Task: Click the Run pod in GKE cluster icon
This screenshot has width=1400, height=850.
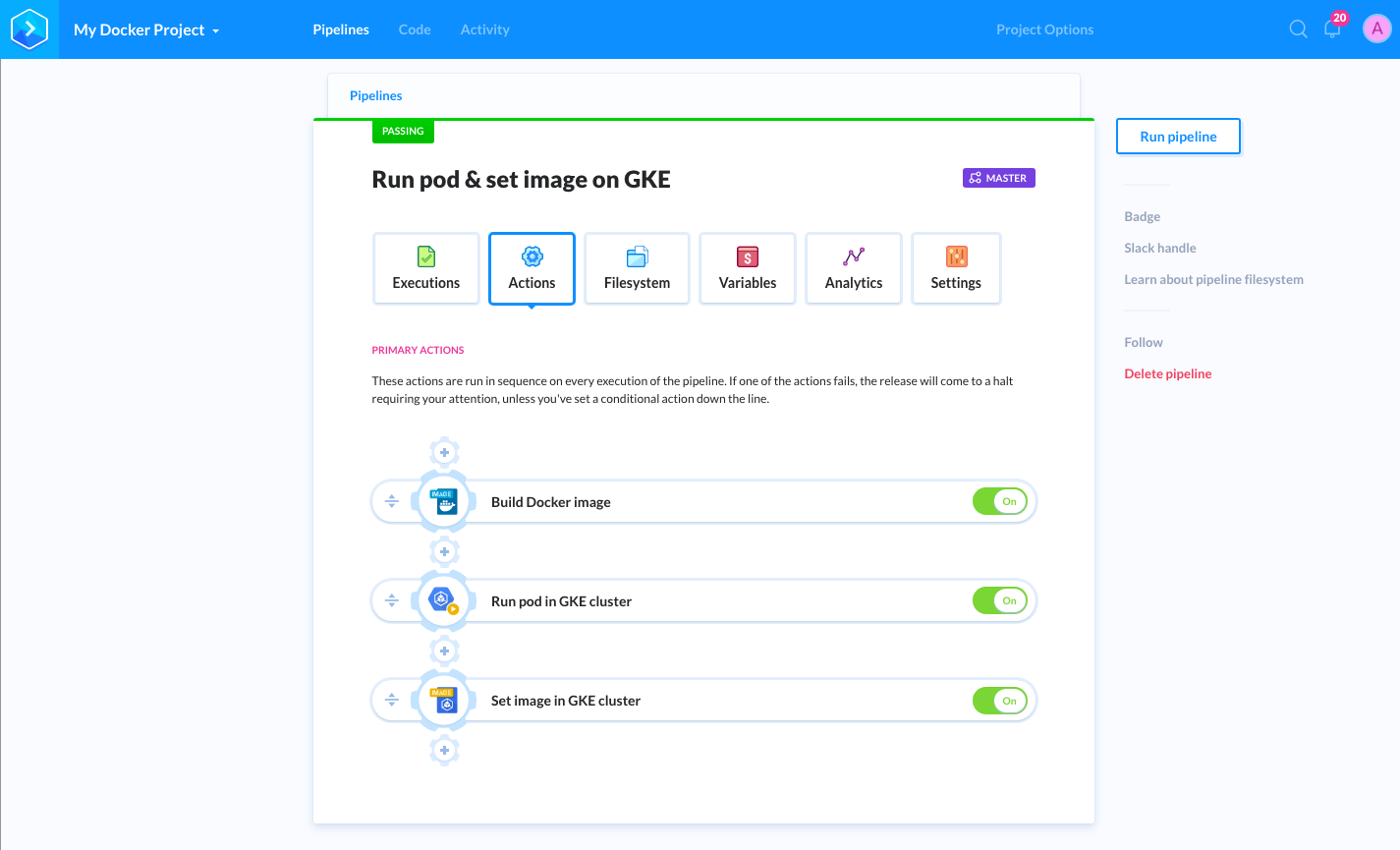Action: [x=444, y=600]
